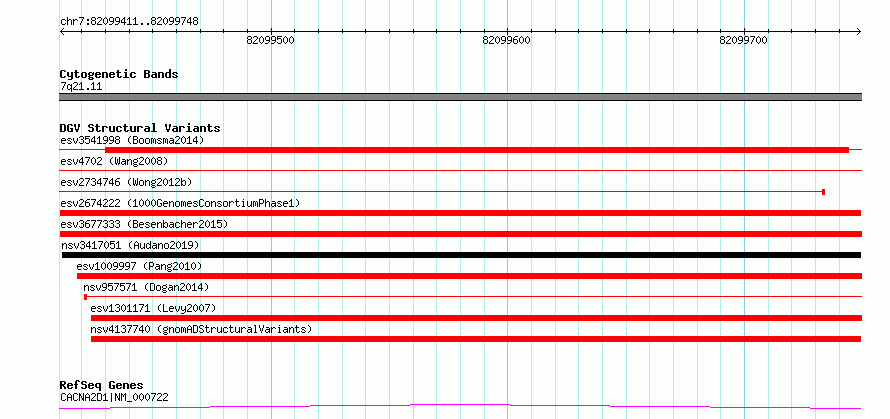Open the esv4702 (Wang2008) variant label
Image resolution: width=890 pixels, height=419 pixels.
coord(114,161)
